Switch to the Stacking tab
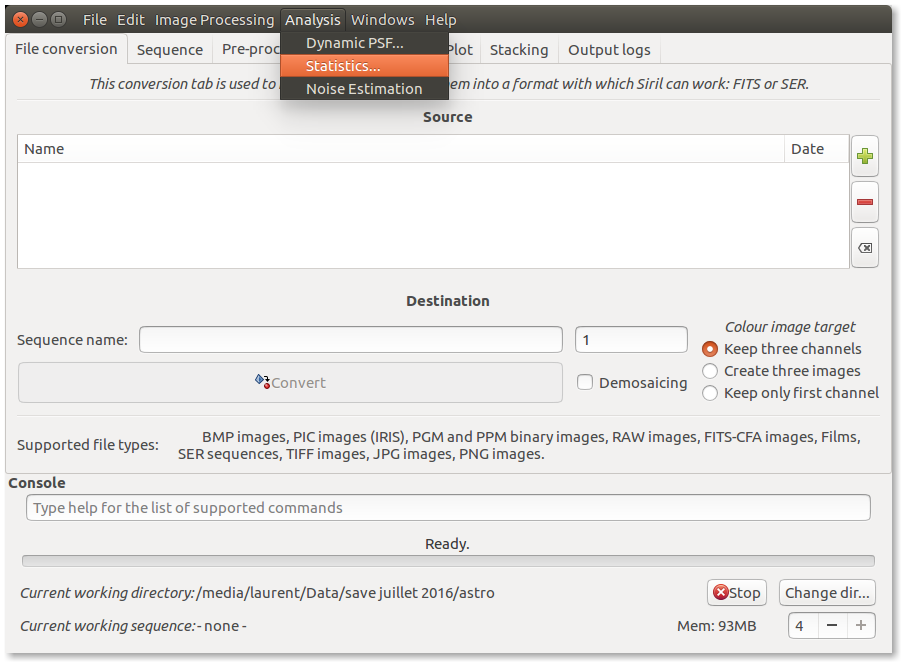 518,50
